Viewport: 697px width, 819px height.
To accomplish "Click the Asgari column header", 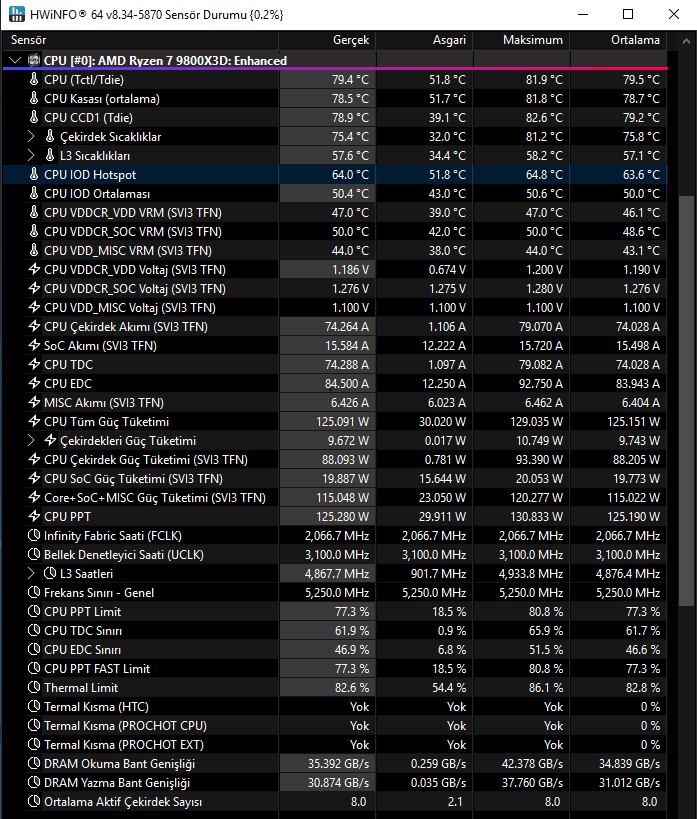I will click(424, 40).
